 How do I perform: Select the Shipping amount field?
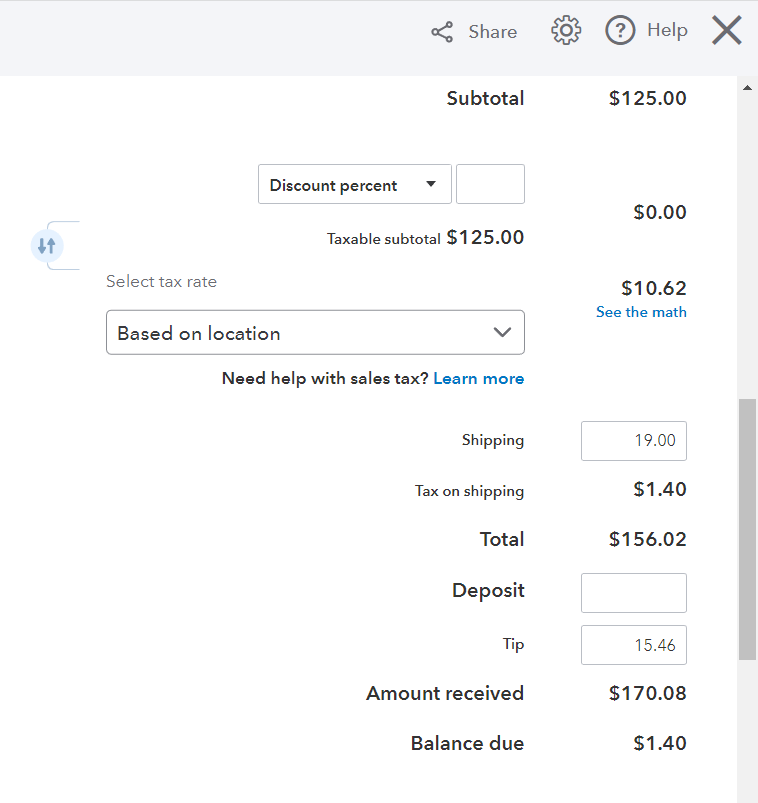[633, 441]
